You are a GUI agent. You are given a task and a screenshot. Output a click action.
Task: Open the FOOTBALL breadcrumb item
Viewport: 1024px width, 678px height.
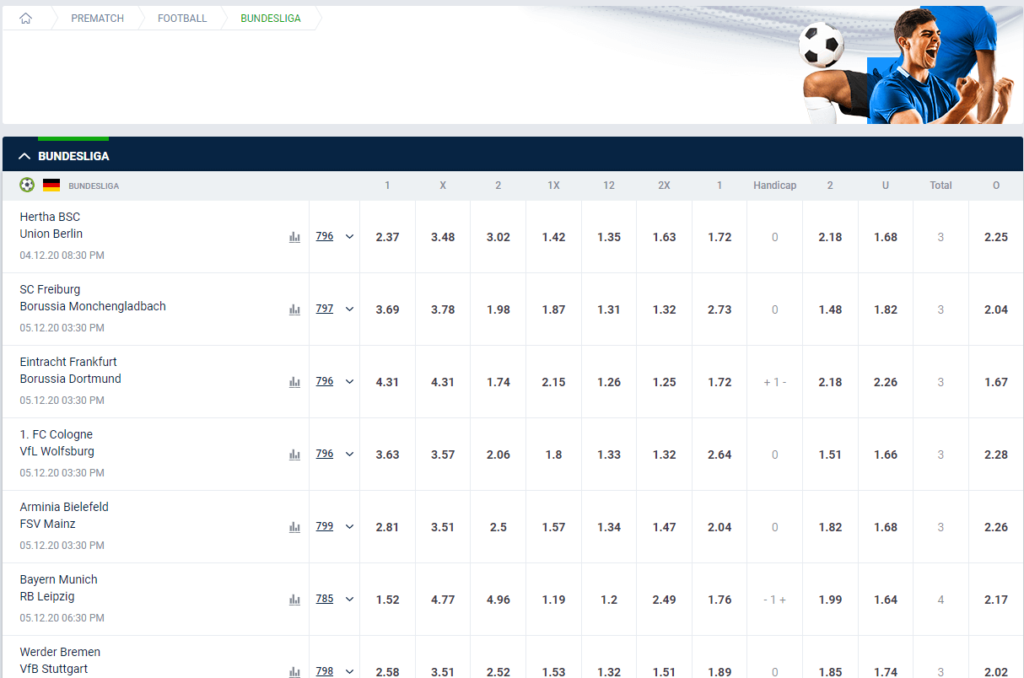(x=182, y=18)
